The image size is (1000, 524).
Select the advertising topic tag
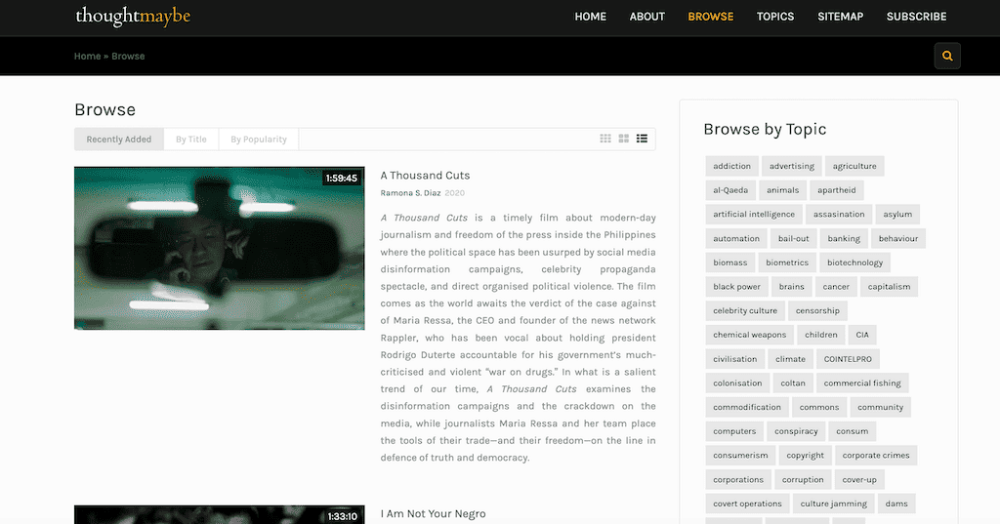point(791,166)
